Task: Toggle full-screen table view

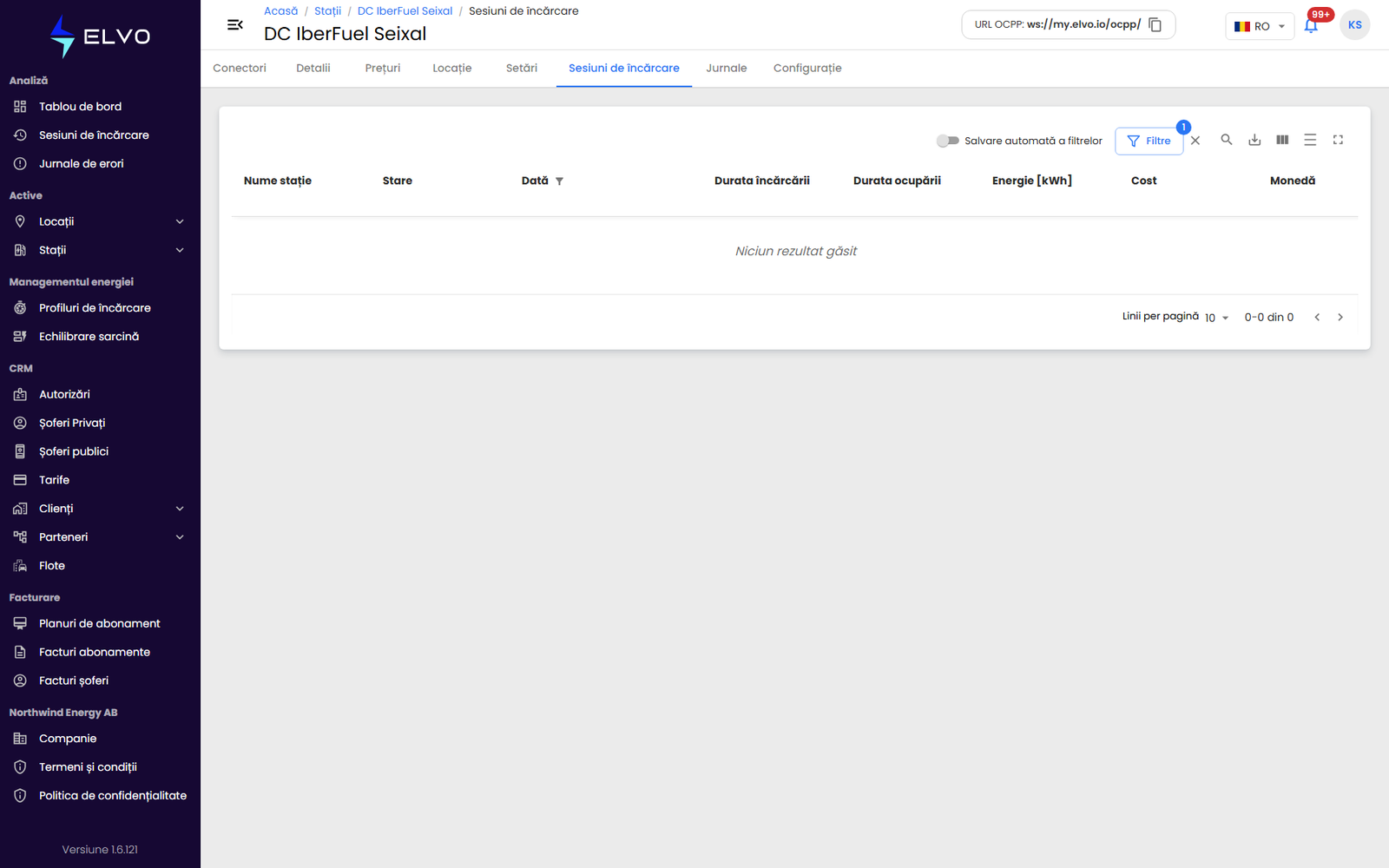Action: [1338, 140]
